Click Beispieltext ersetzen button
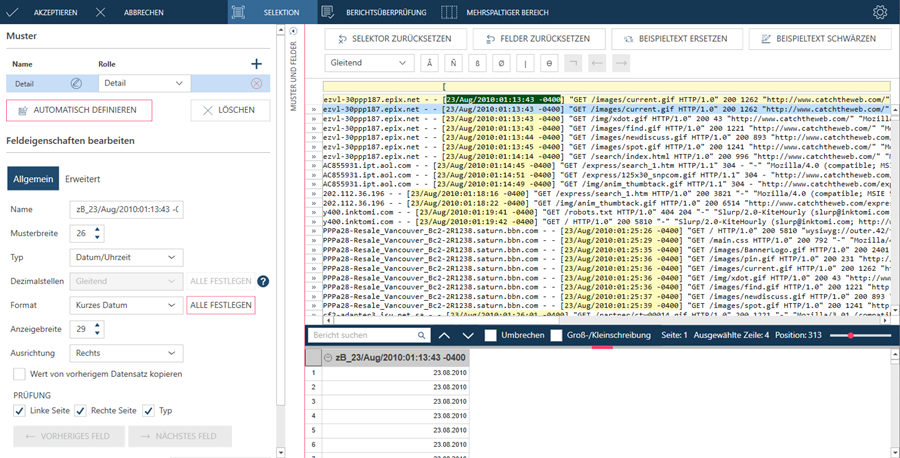 677,39
